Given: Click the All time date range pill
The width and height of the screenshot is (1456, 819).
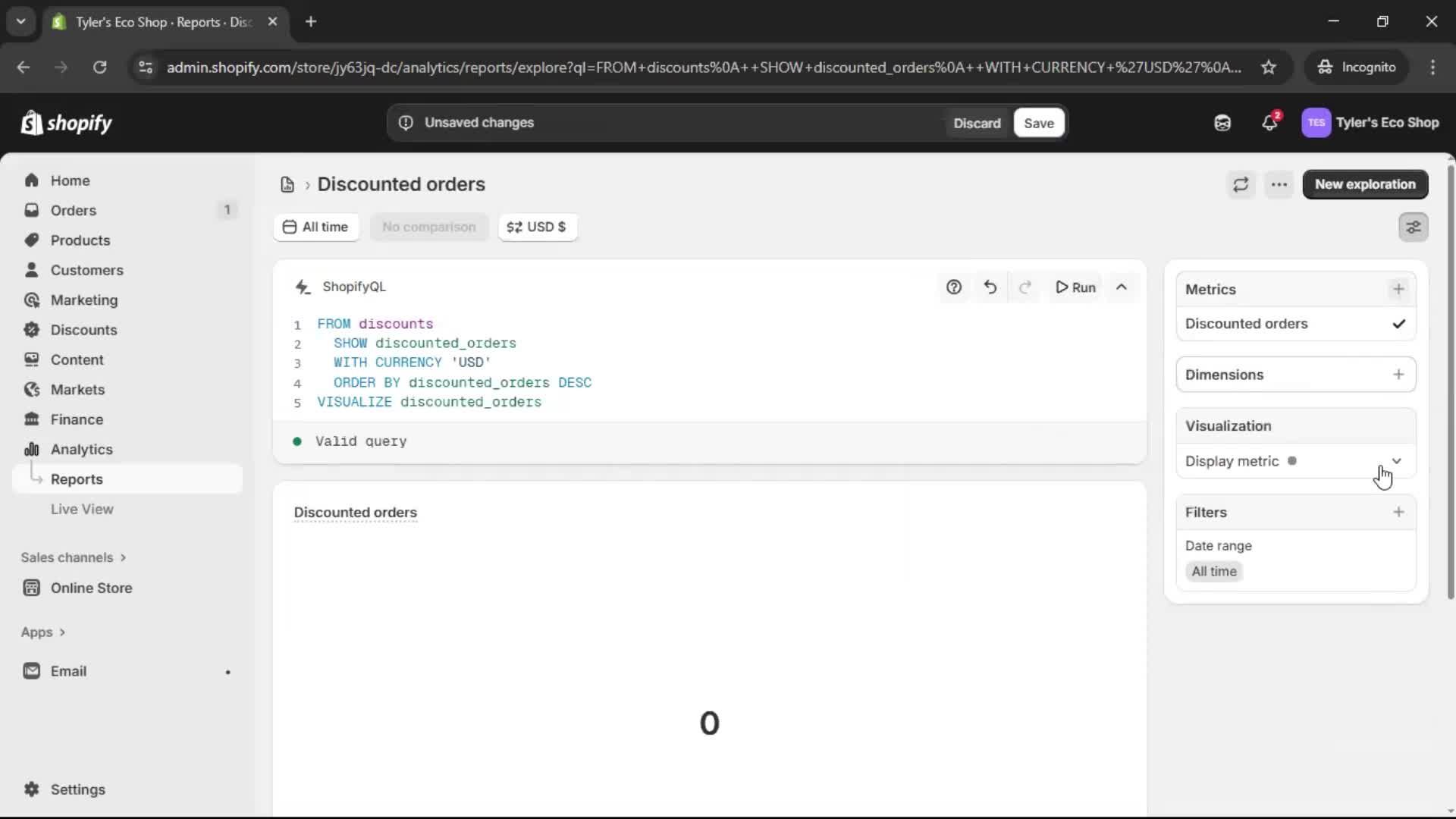Looking at the screenshot, I should [316, 227].
